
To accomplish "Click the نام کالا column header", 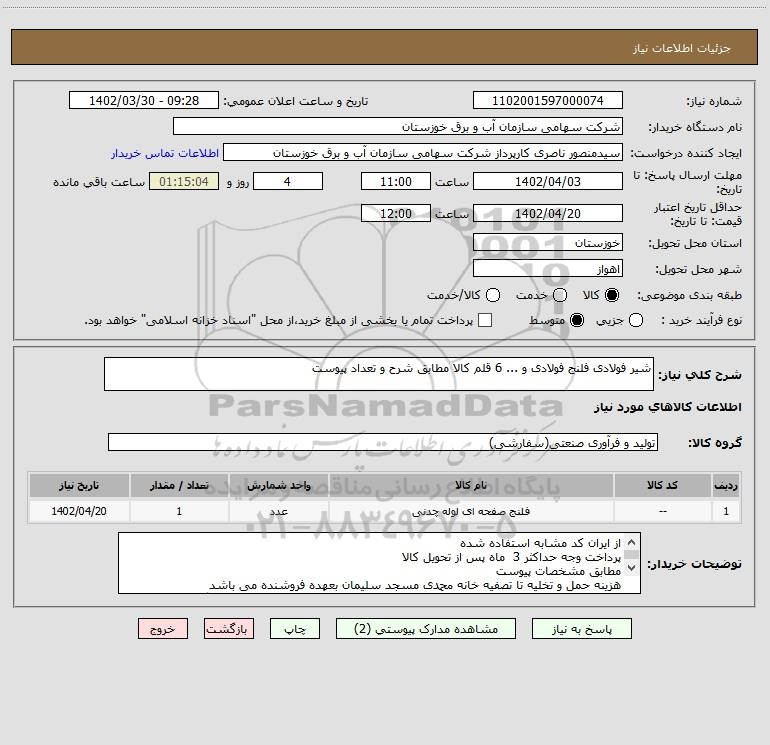I will point(470,485).
